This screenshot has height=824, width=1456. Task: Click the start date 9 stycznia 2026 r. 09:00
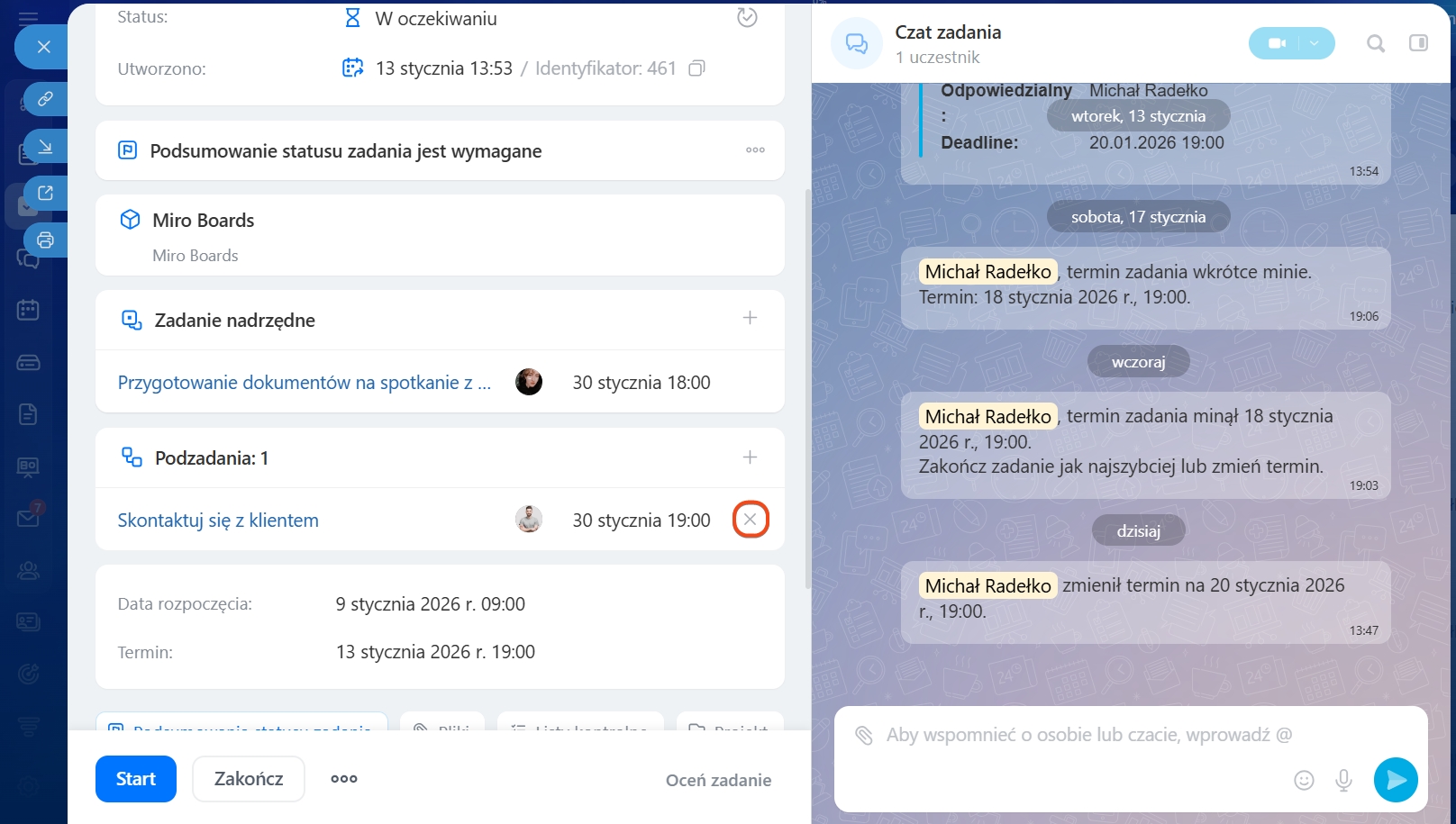431,604
